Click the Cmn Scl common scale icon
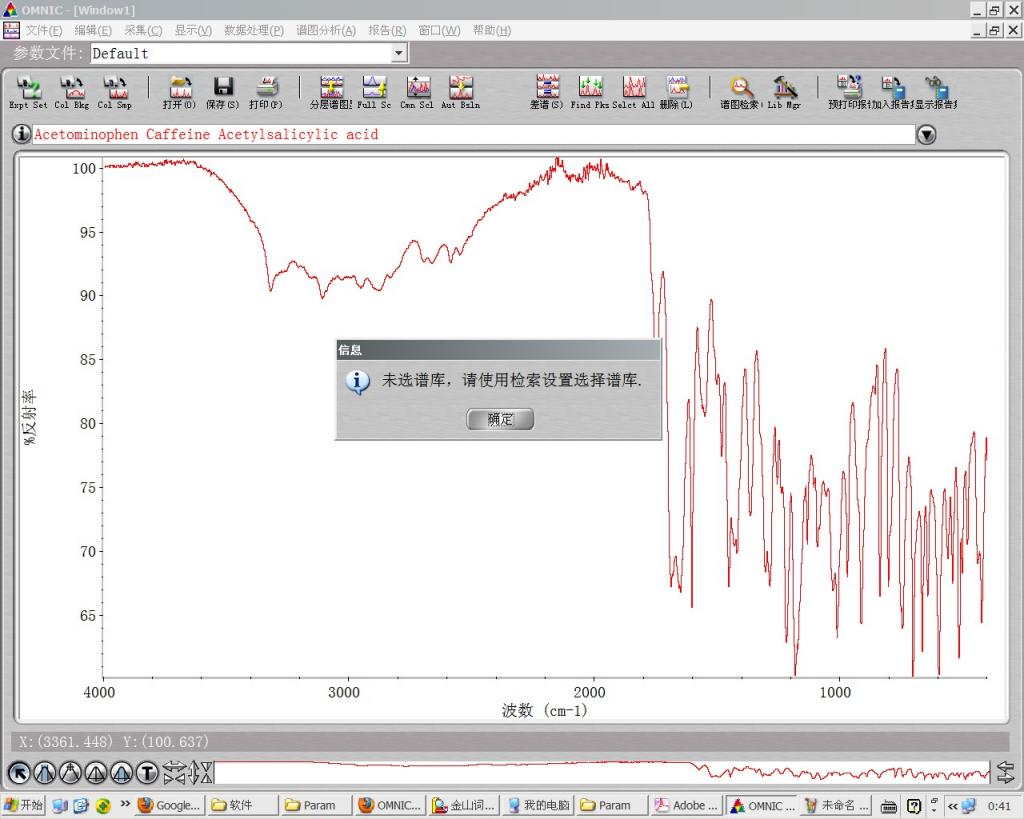 pos(417,91)
